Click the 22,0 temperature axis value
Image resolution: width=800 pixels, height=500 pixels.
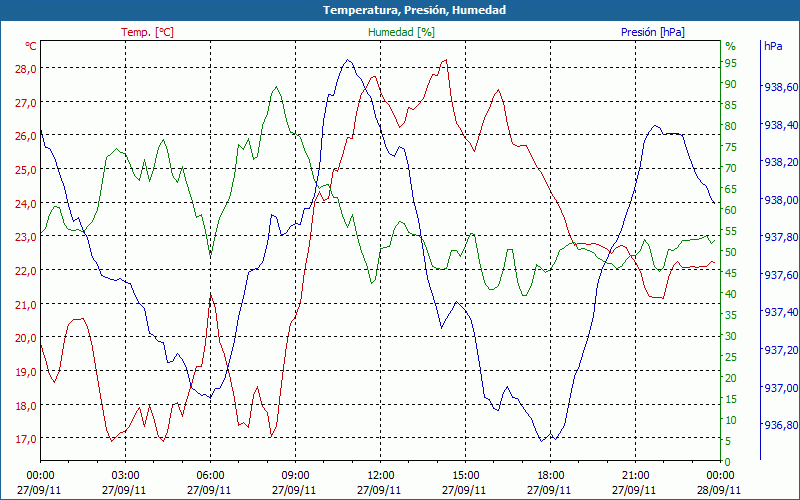(26, 271)
